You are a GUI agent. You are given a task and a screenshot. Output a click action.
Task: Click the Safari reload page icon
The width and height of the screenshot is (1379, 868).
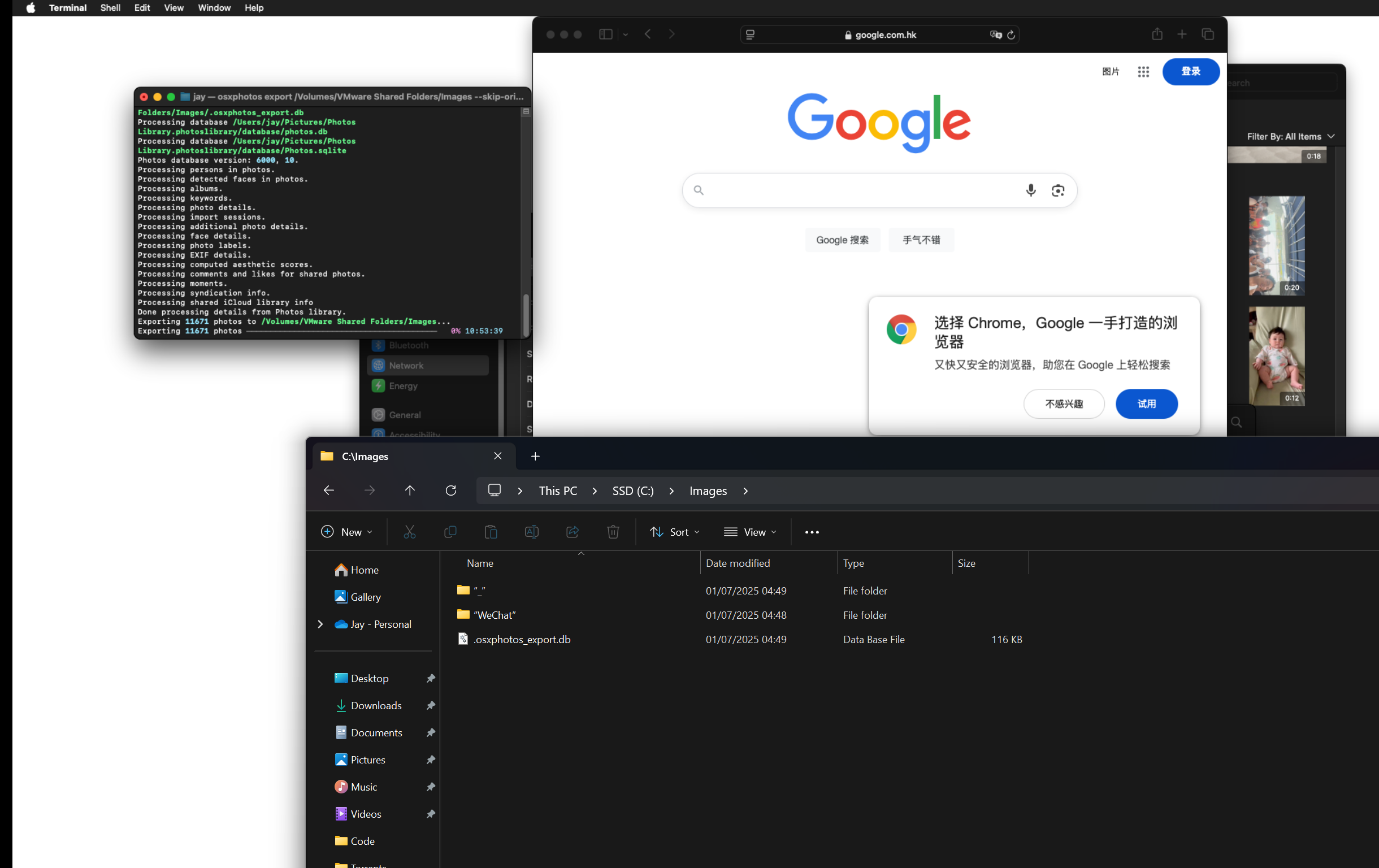coord(1011,35)
